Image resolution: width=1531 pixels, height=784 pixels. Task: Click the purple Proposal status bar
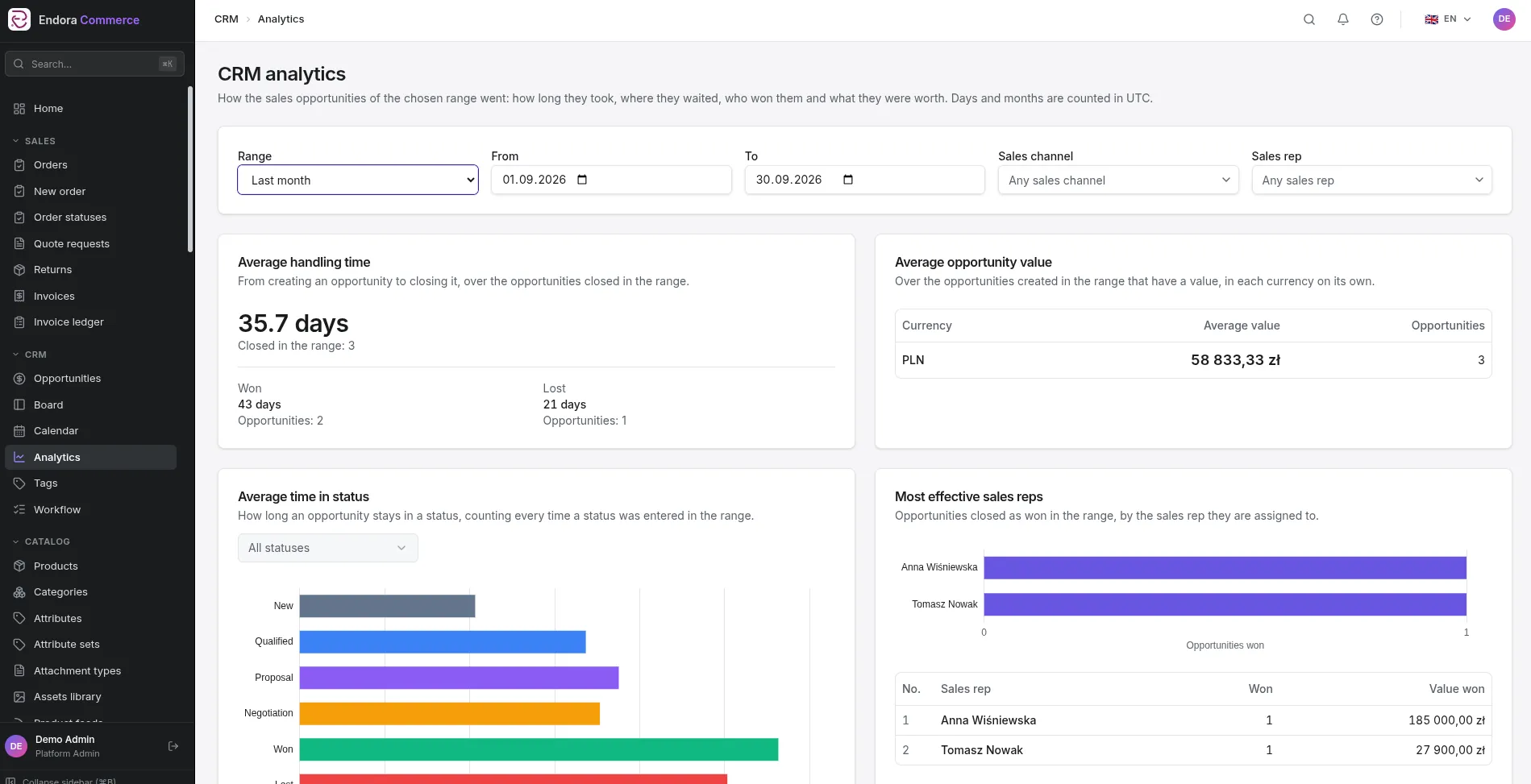coord(459,678)
